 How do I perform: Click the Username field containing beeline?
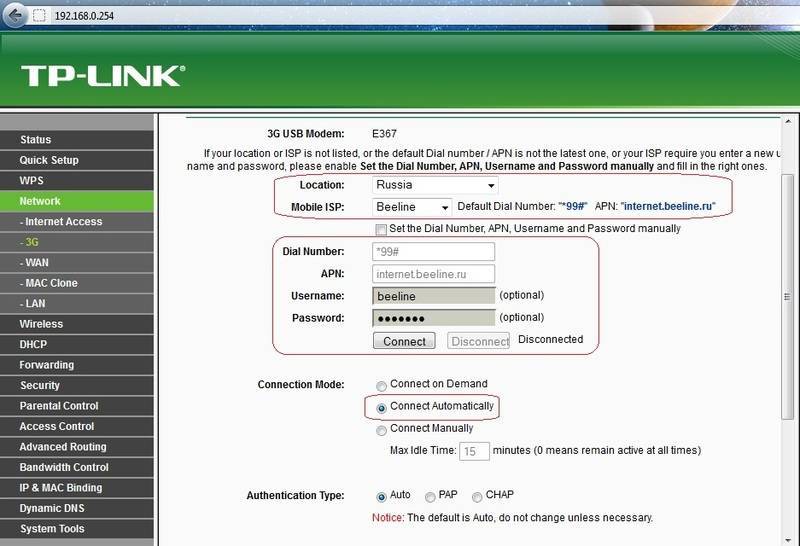[x=433, y=296]
